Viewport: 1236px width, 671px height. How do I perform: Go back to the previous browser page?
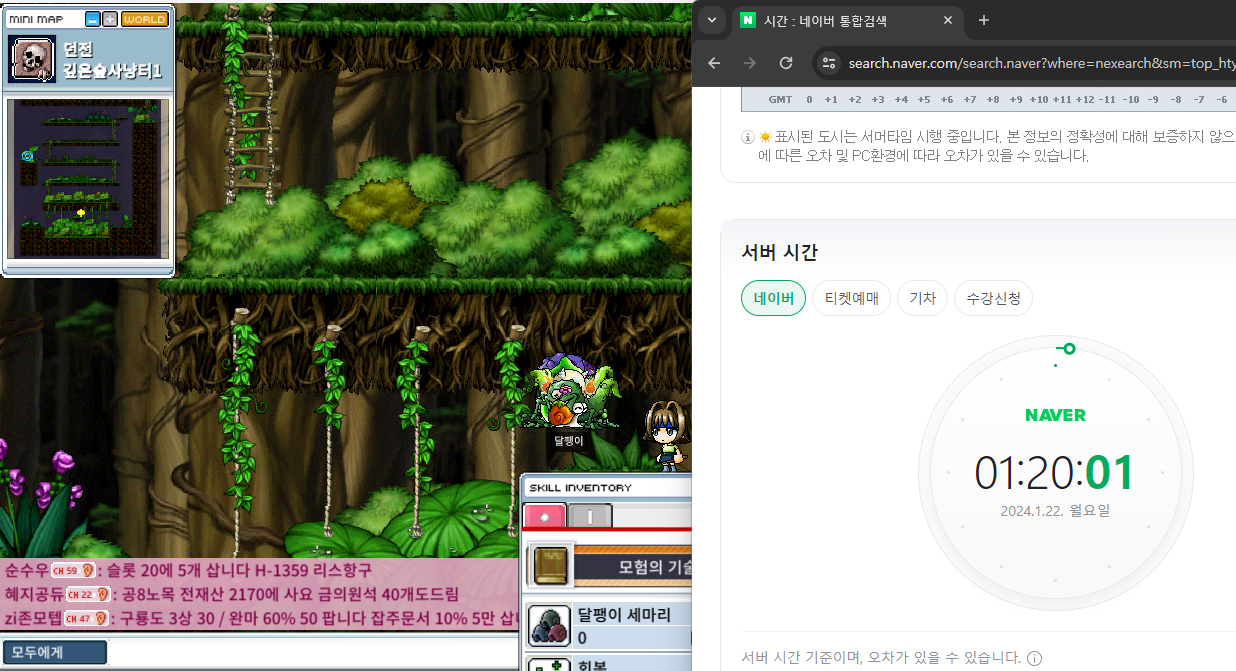tap(714, 63)
